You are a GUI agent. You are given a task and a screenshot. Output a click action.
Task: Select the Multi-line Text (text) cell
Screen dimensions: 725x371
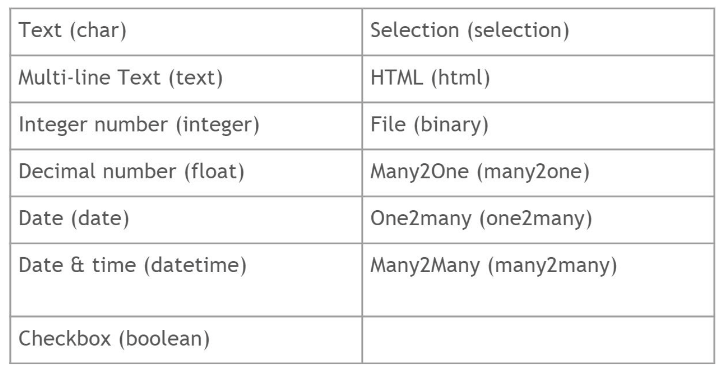[x=186, y=79]
